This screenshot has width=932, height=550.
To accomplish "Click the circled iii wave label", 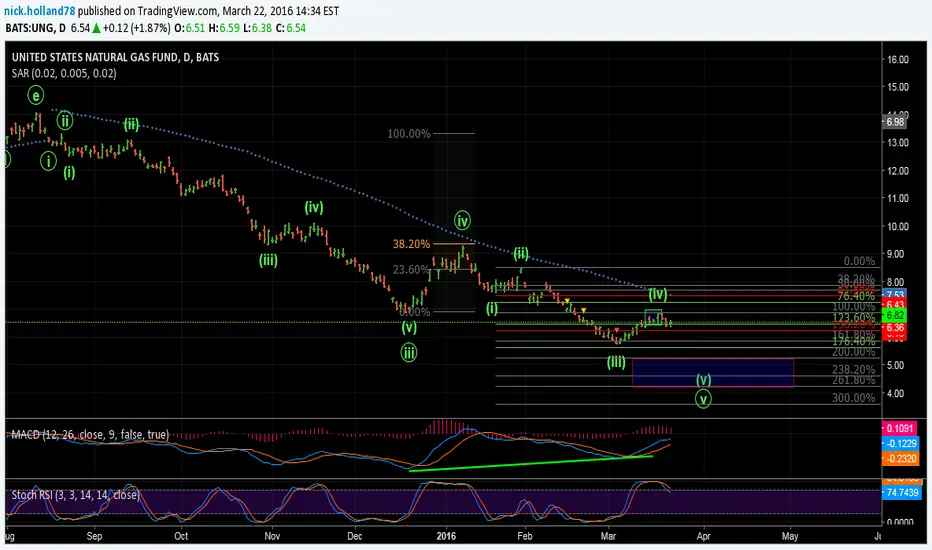I will 408,353.
